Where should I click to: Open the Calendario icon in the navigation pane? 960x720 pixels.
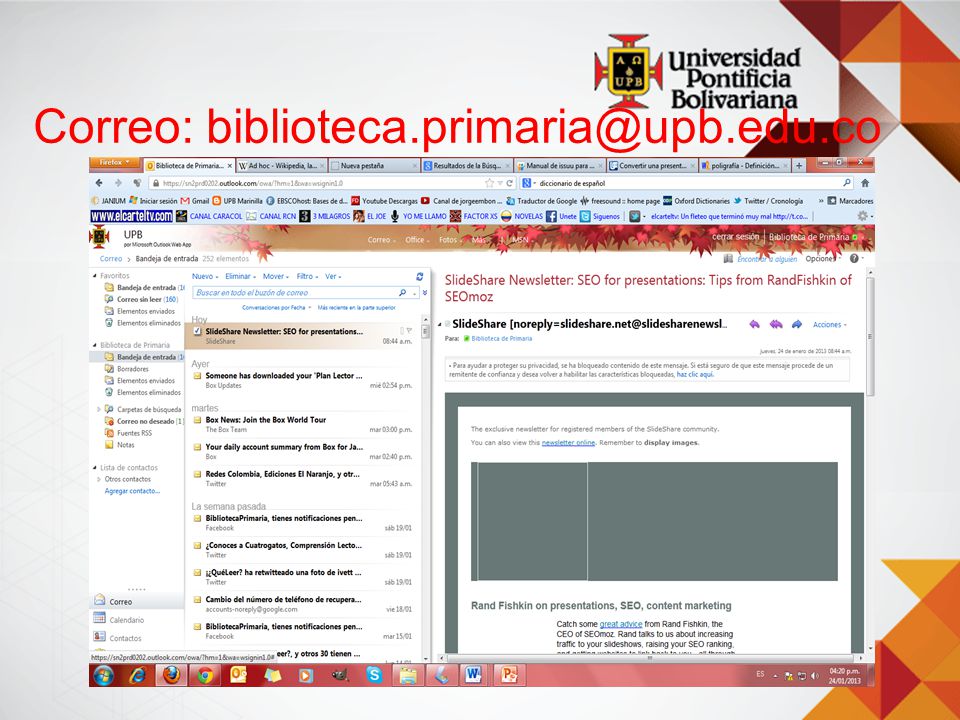[99, 618]
